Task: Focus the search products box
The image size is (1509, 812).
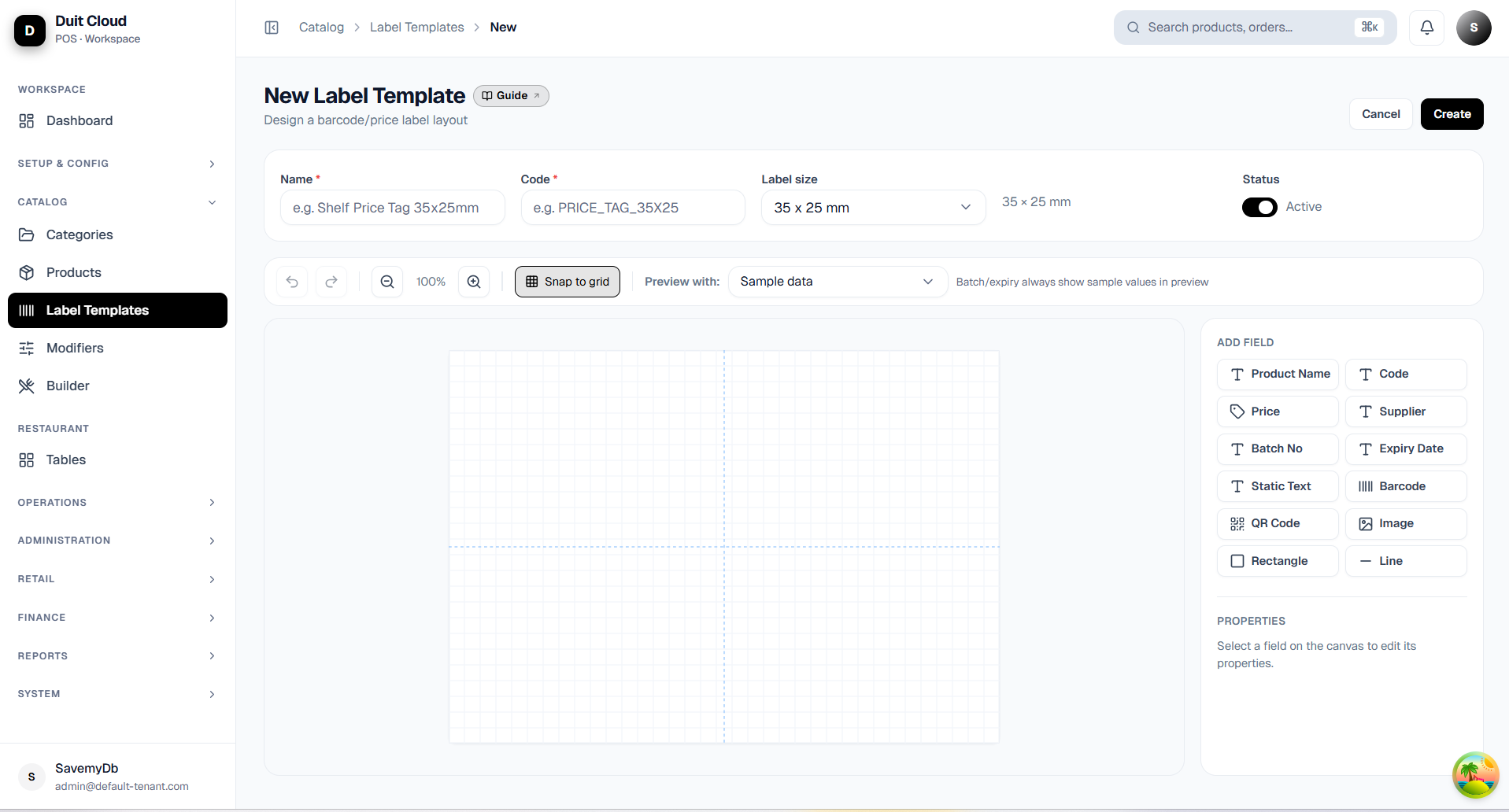Action: [x=1255, y=28]
